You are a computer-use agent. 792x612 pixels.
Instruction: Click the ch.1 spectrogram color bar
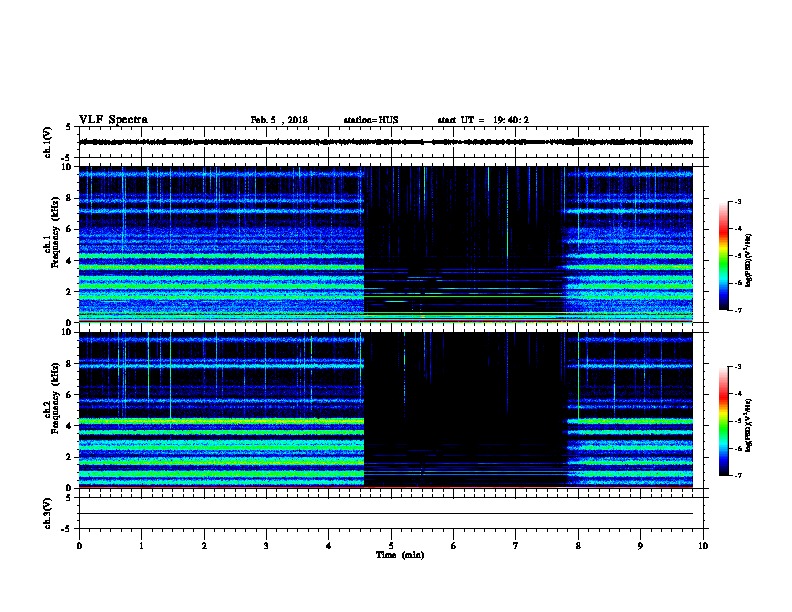(x=723, y=256)
